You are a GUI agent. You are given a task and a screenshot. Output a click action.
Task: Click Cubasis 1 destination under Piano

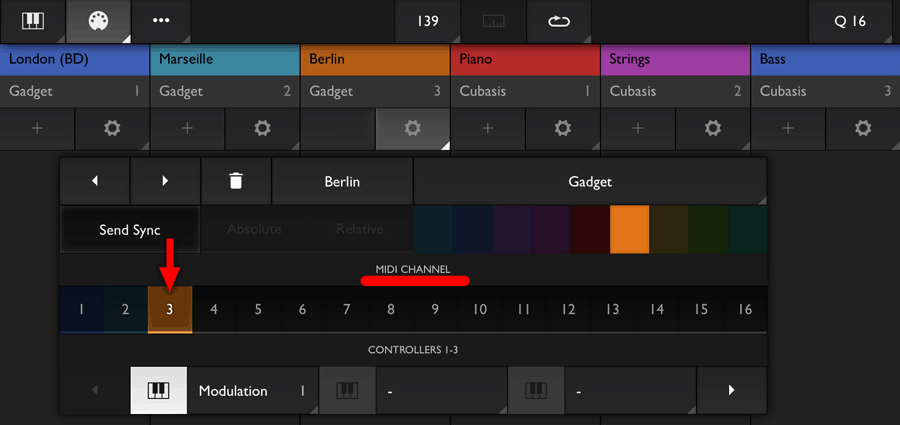525,91
